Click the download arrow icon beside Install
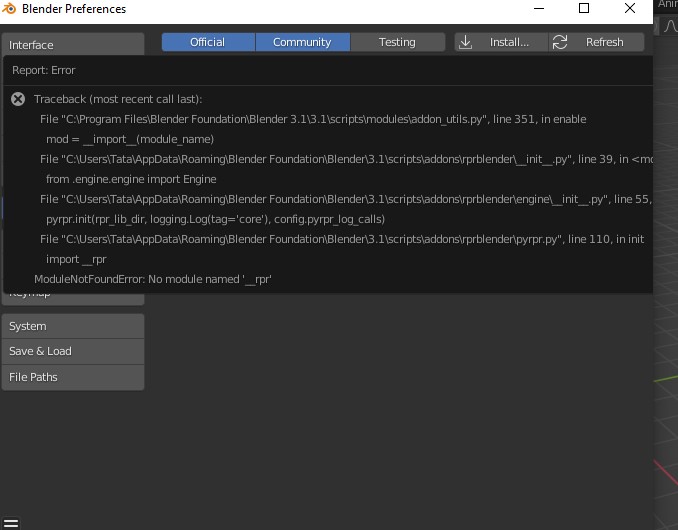Screen dimensions: 678x530 pos(465,42)
